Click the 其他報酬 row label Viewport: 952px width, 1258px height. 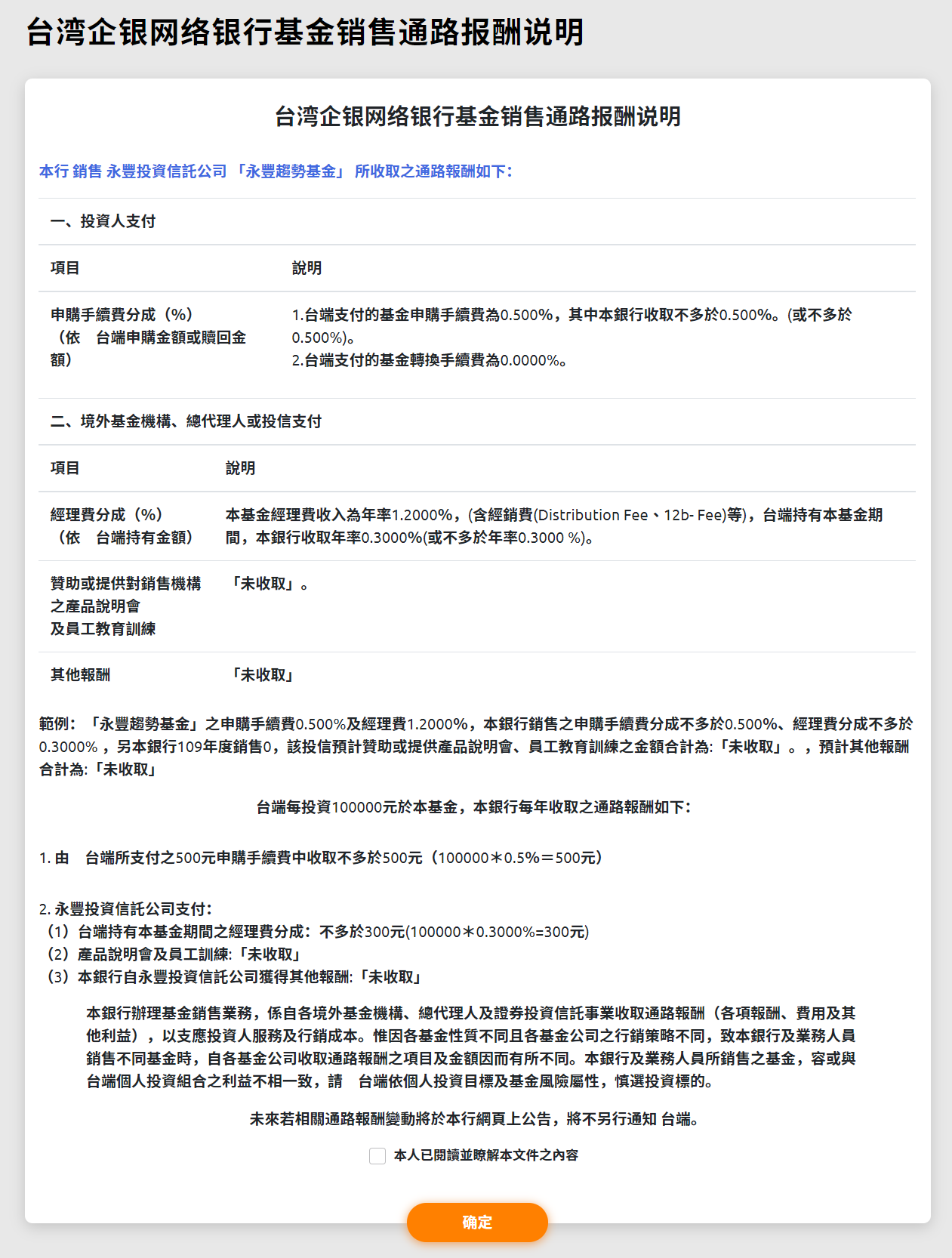(x=80, y=675)
